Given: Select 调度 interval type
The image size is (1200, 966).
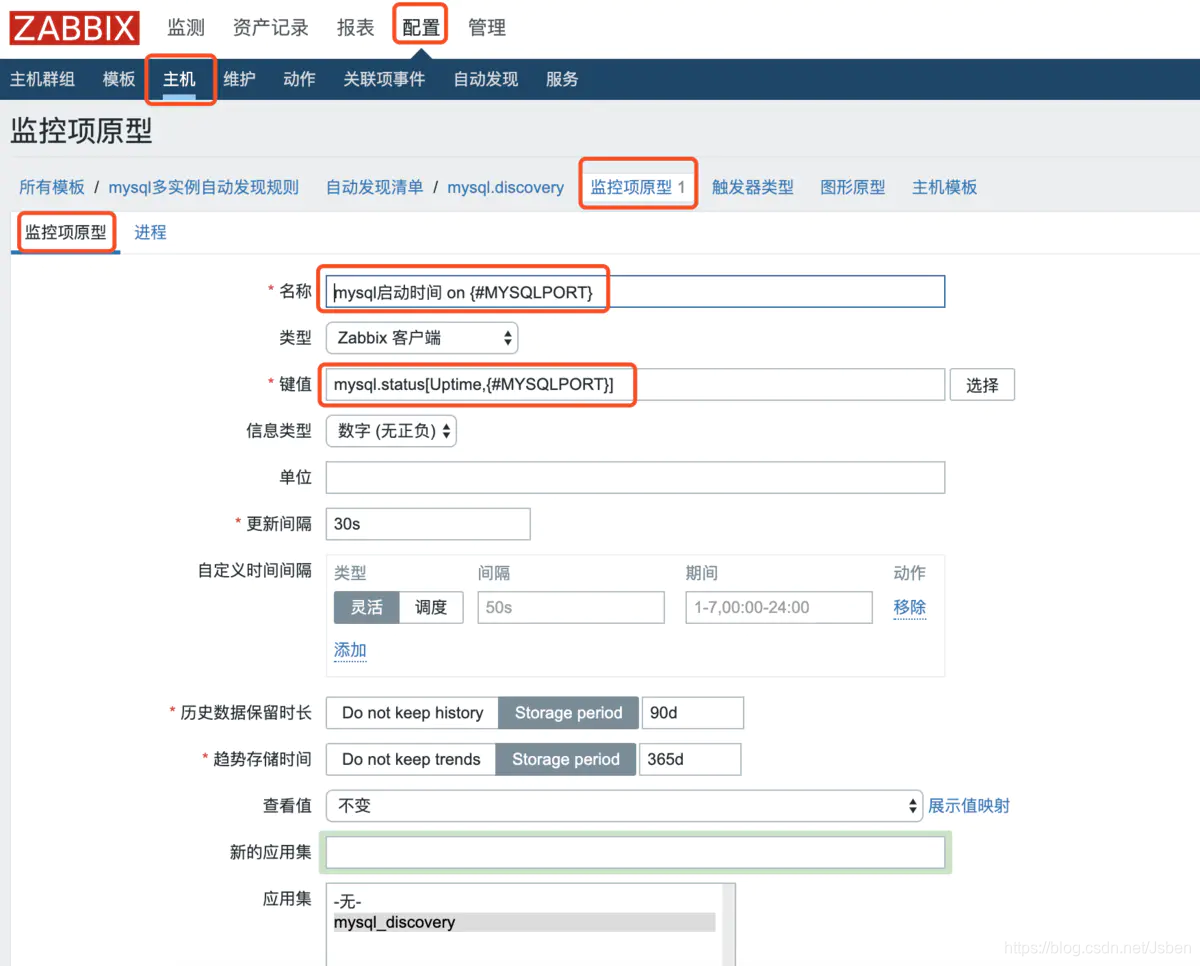Looking at the screenshot, I should click(431, 607).
